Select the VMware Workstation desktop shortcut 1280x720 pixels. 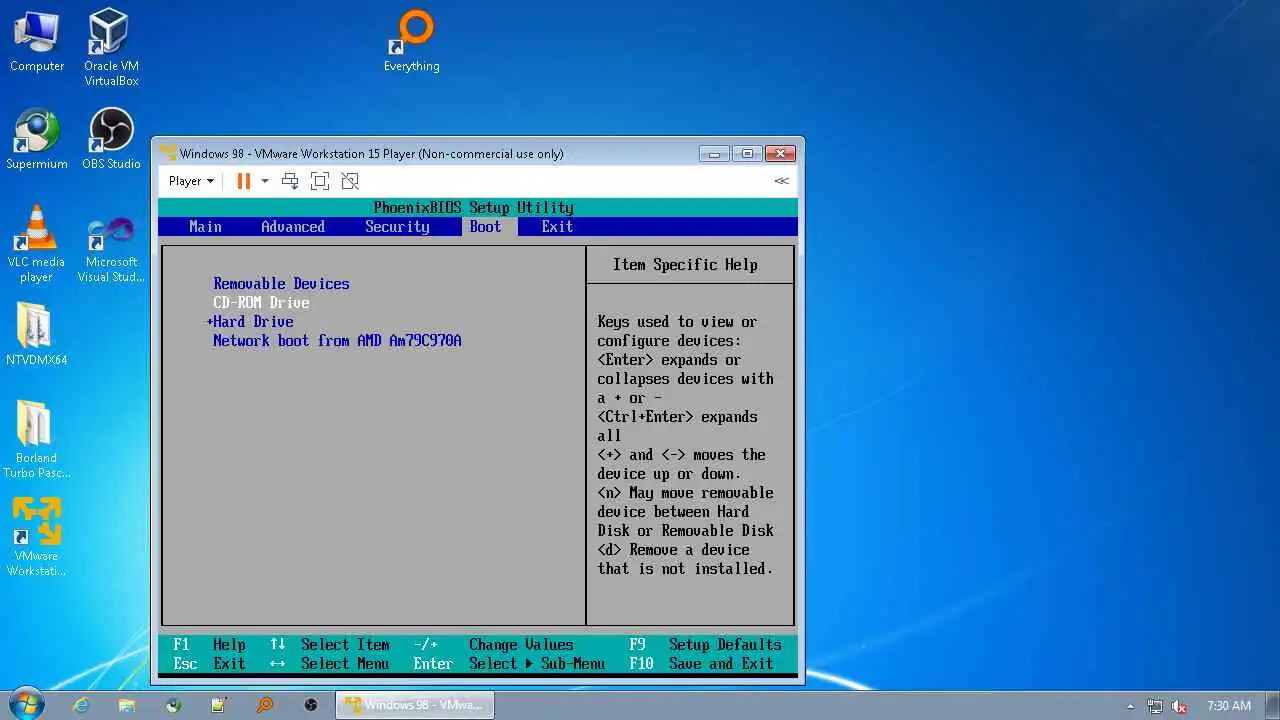pyautogui.click(x=37, y=538)
